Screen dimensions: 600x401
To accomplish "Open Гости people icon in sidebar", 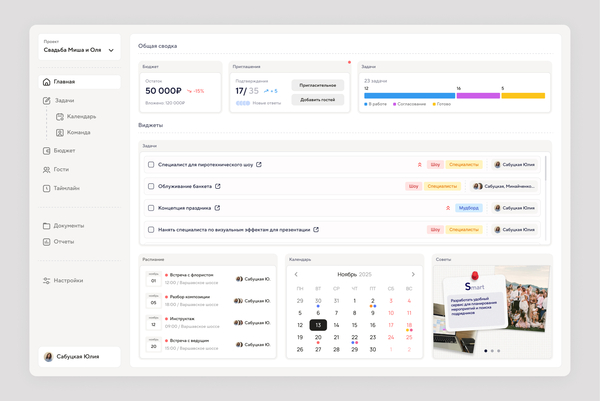I will click(x=46, y=170).
